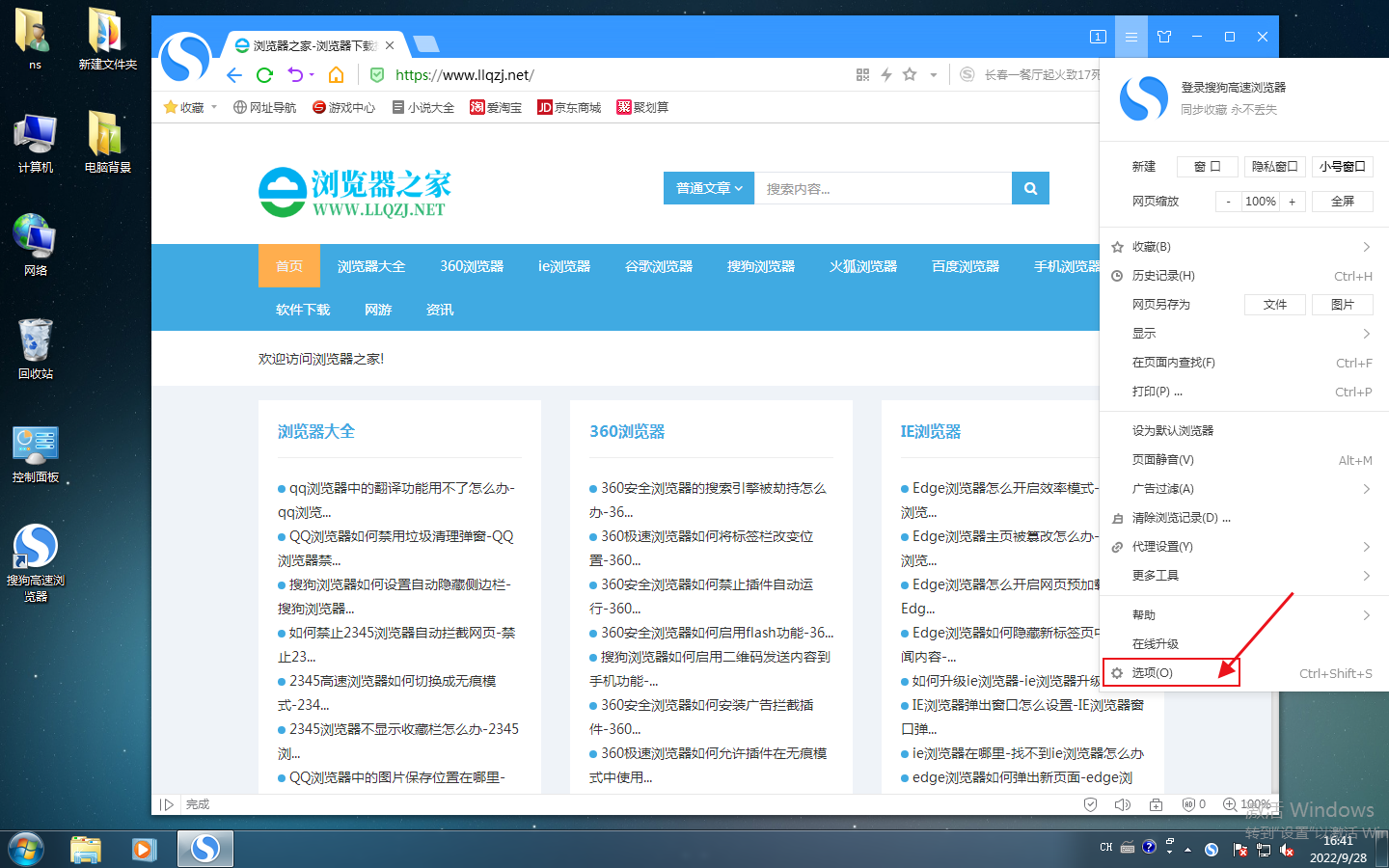Toggle 全屏 full screen mode in zoom row
Image resolution: width=1389 pixels, height=868 pixels.
click(x=1342, y=201)
